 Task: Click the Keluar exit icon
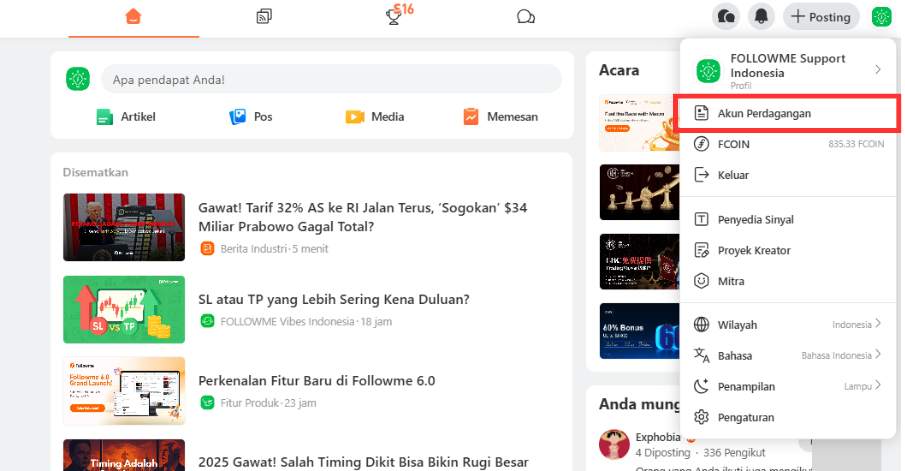coord(701,175)
